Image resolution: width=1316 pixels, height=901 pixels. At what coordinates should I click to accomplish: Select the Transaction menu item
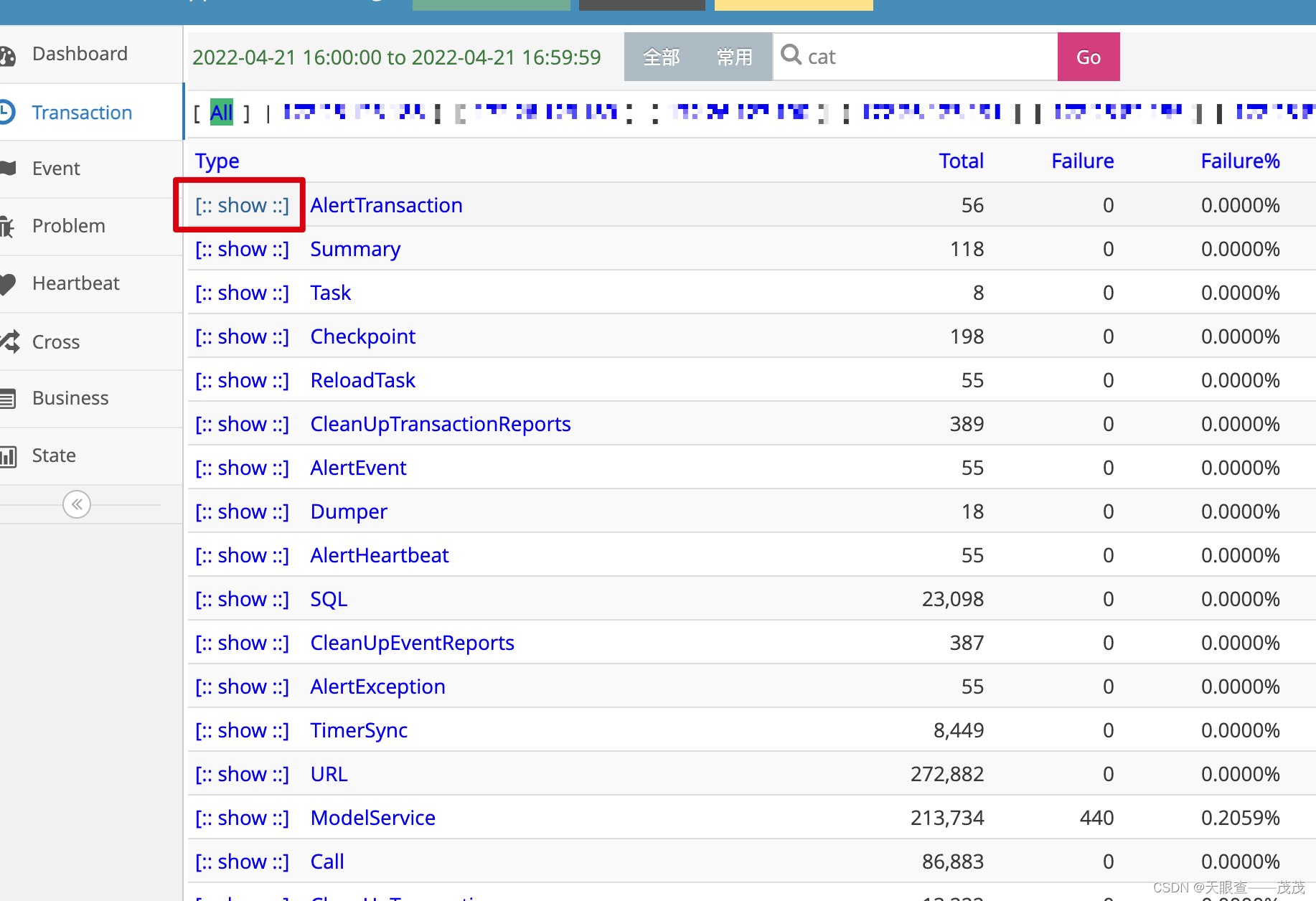click(x=82, y=113)
